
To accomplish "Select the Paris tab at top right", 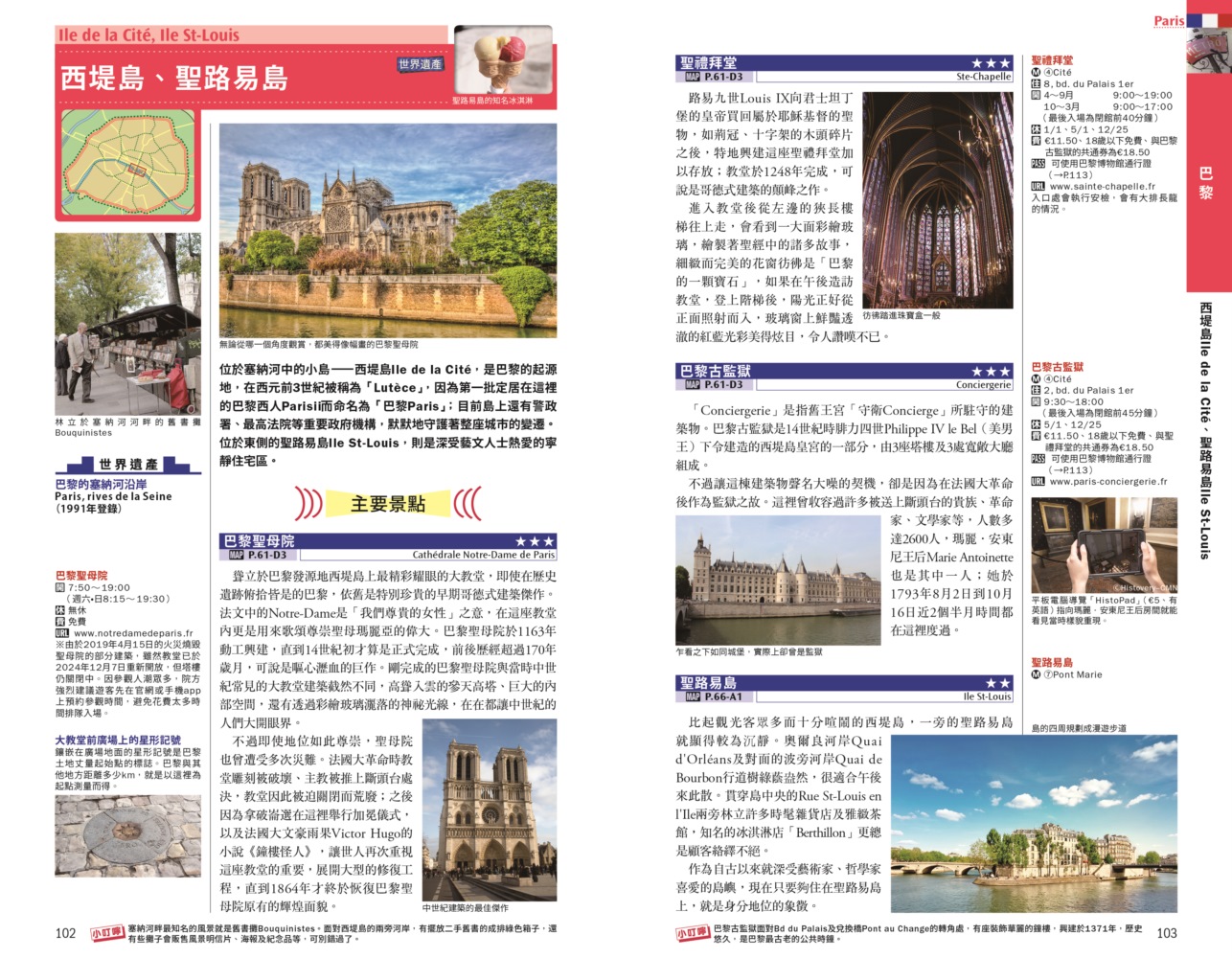I will click(x=1169, y=21).
